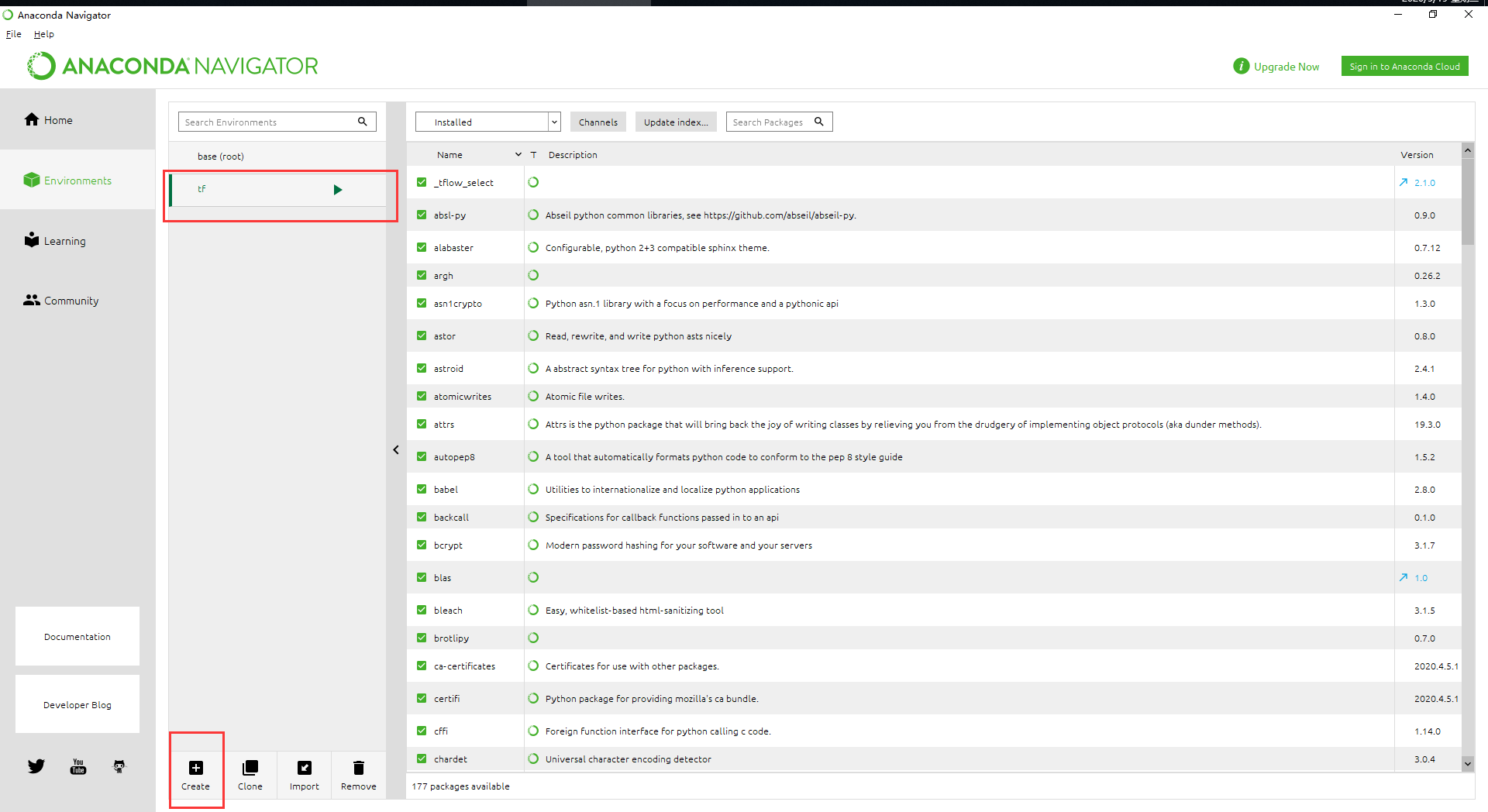Viewport: 1488px width, 812px height.
Task: Uncheck the _tflow_select package checkbox
Action: [422, 182]
